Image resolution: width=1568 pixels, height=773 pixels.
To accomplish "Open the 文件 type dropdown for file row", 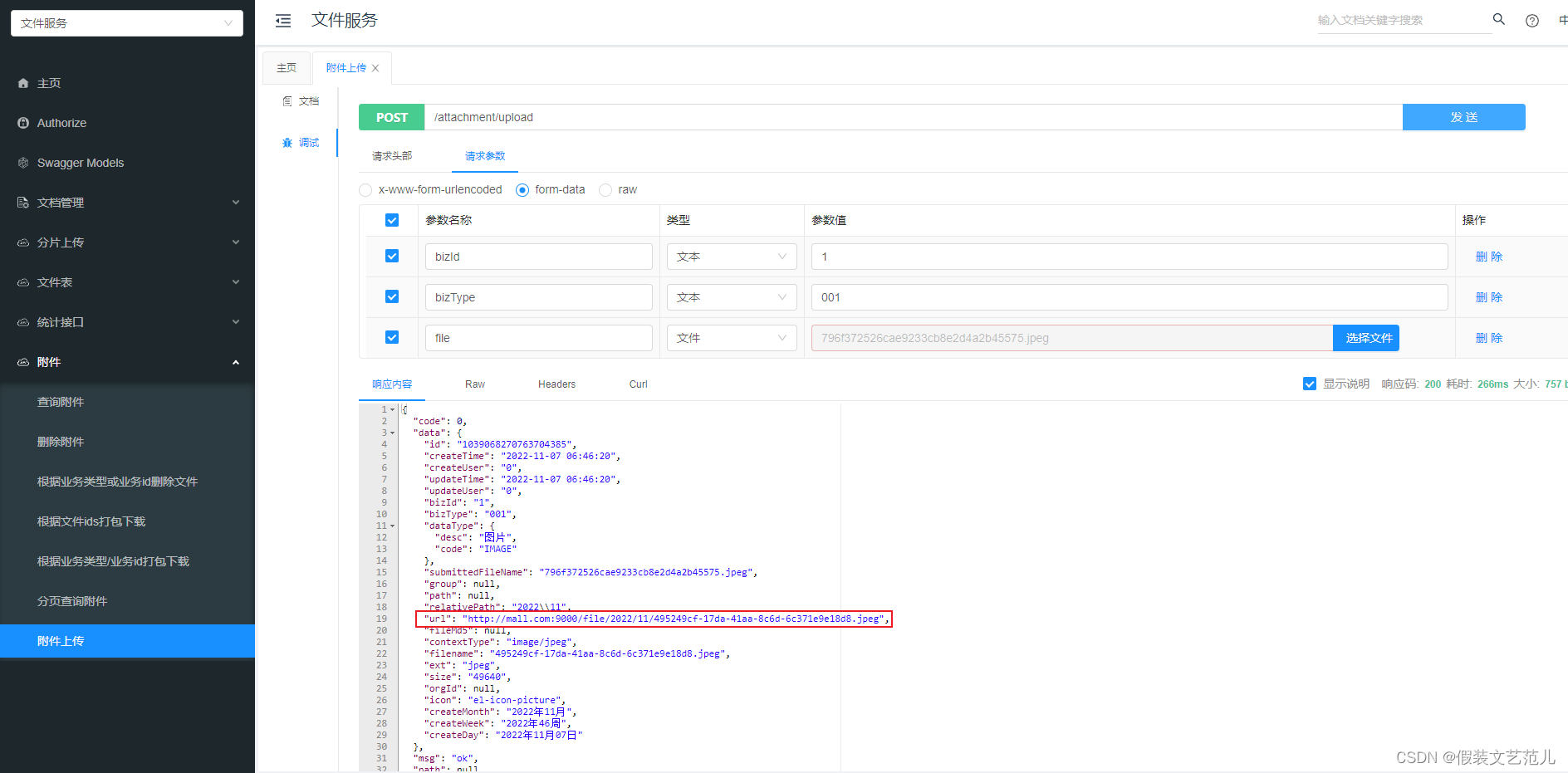I will 732,338.
